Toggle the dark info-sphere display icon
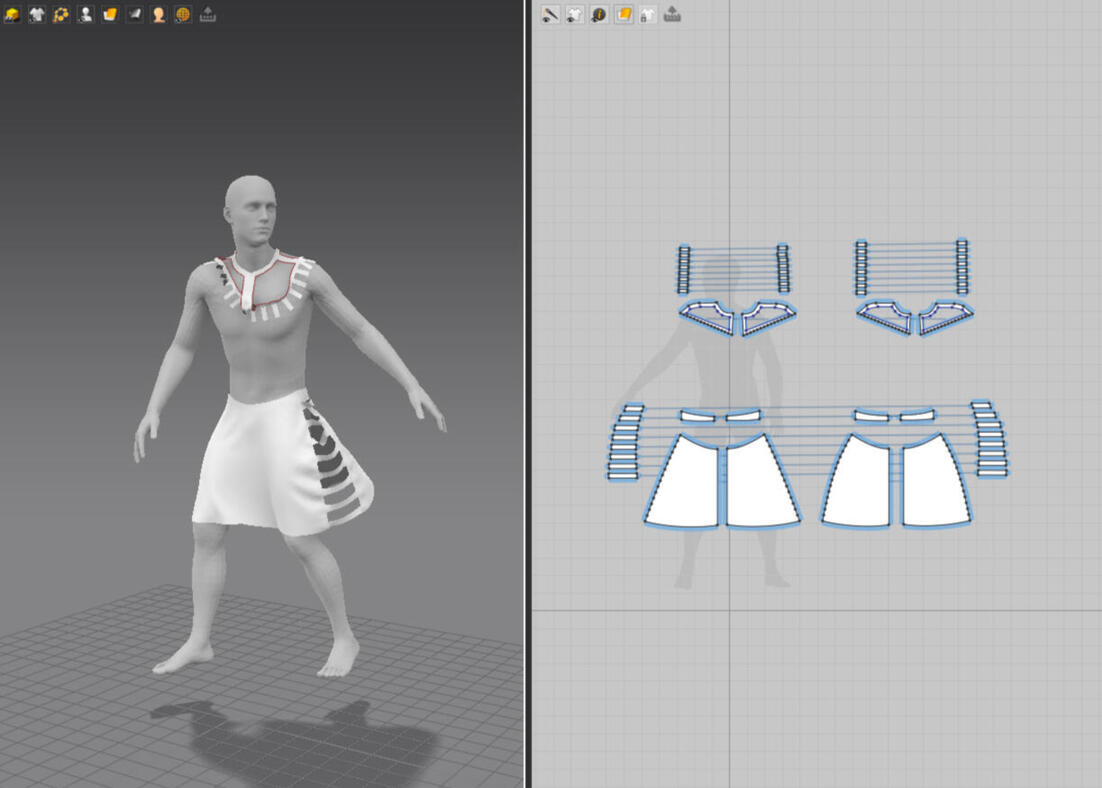Image resolution: width=1102 pixels, height=788 pixels. pos(599,15)
